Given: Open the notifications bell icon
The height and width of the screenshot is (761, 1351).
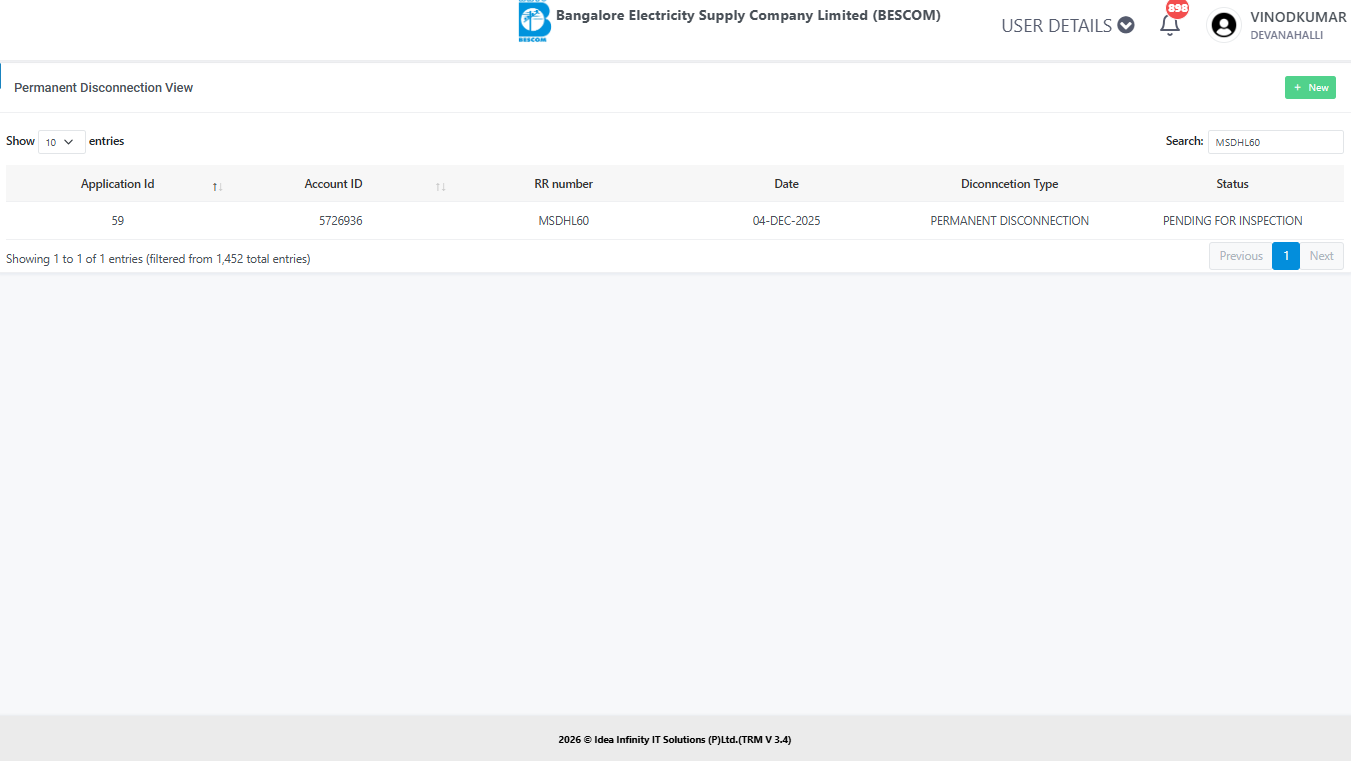Looking at the screenshot, I should pyautogui.click(x=1169, y=27).
